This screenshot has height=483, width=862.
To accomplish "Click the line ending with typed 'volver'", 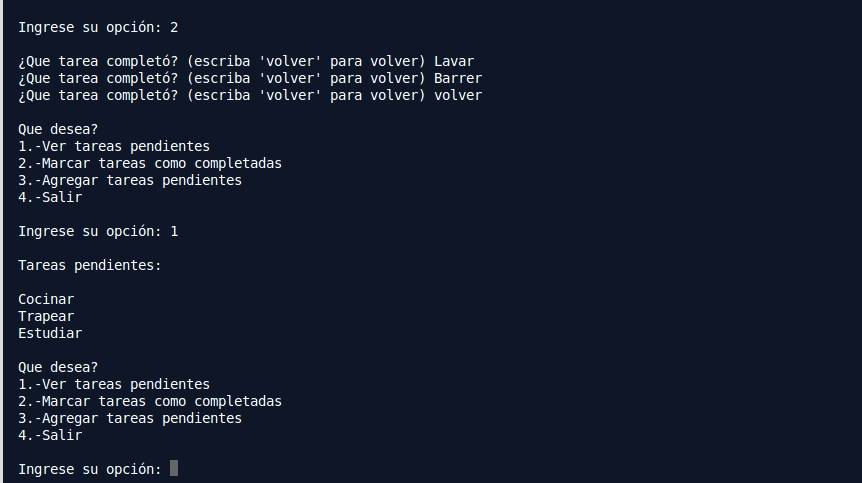I will [x=250, y=95].
